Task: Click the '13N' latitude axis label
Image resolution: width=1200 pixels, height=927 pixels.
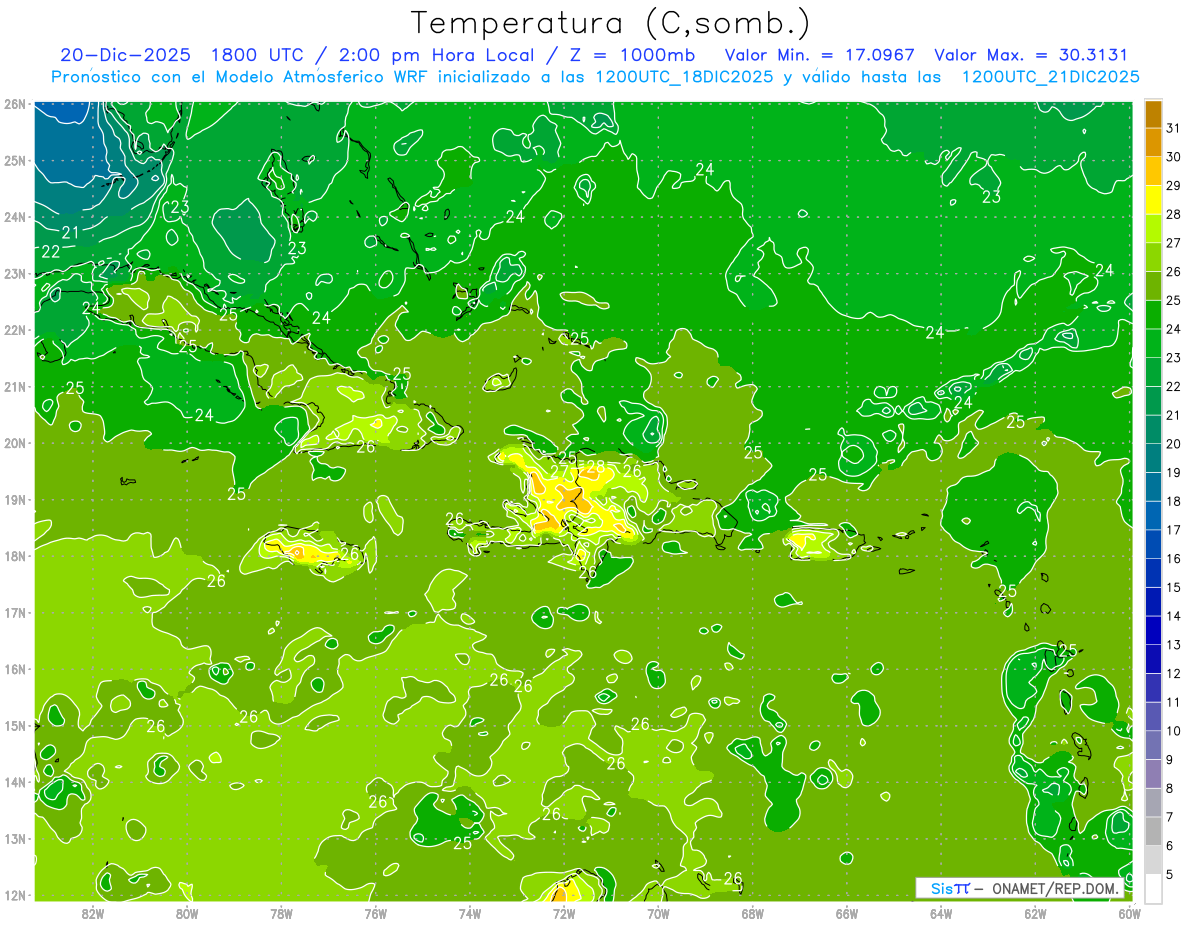Action: coord(15,838)
